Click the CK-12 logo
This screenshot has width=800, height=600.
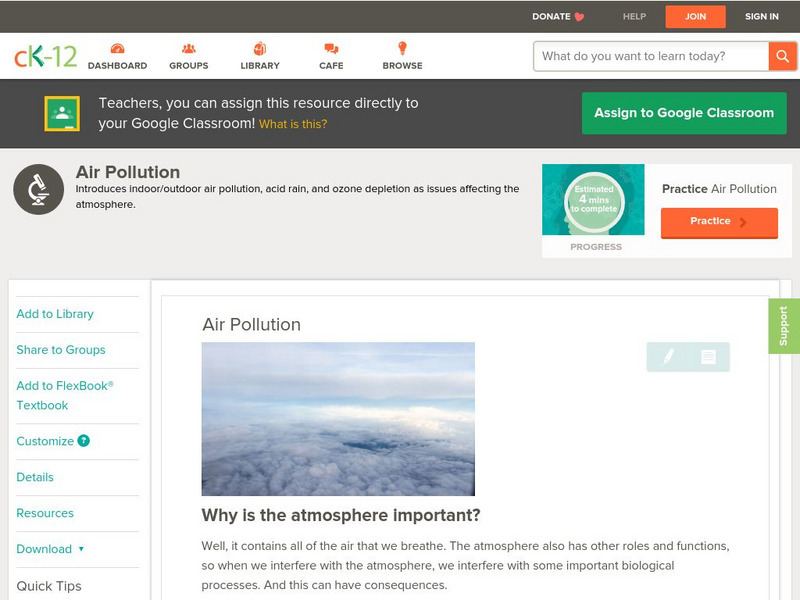point(45,56)
